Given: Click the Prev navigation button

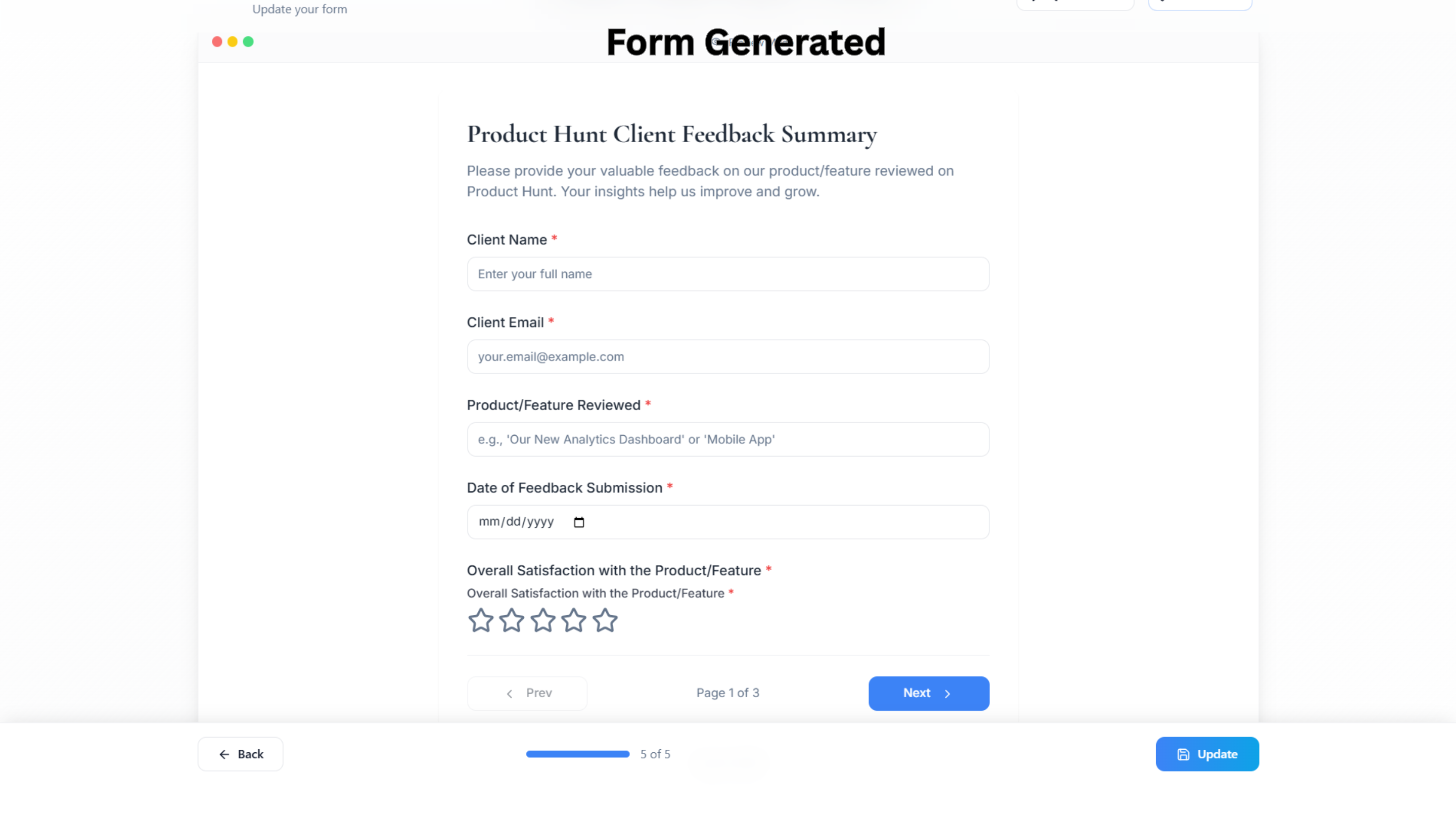Looking at the screenshot, I should coord(527,693).
